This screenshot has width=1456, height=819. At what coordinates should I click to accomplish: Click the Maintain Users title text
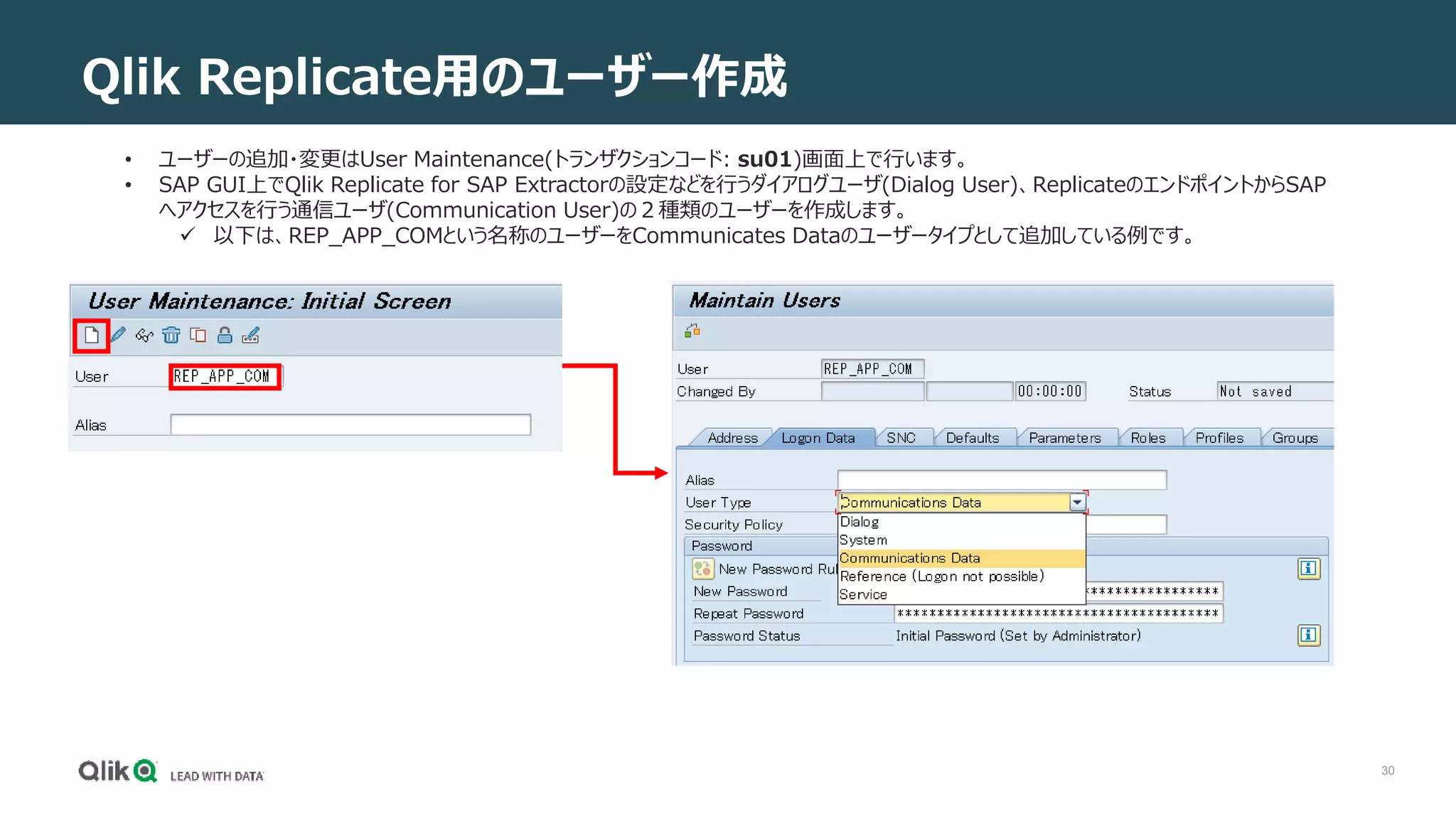(x=765, y=301)
